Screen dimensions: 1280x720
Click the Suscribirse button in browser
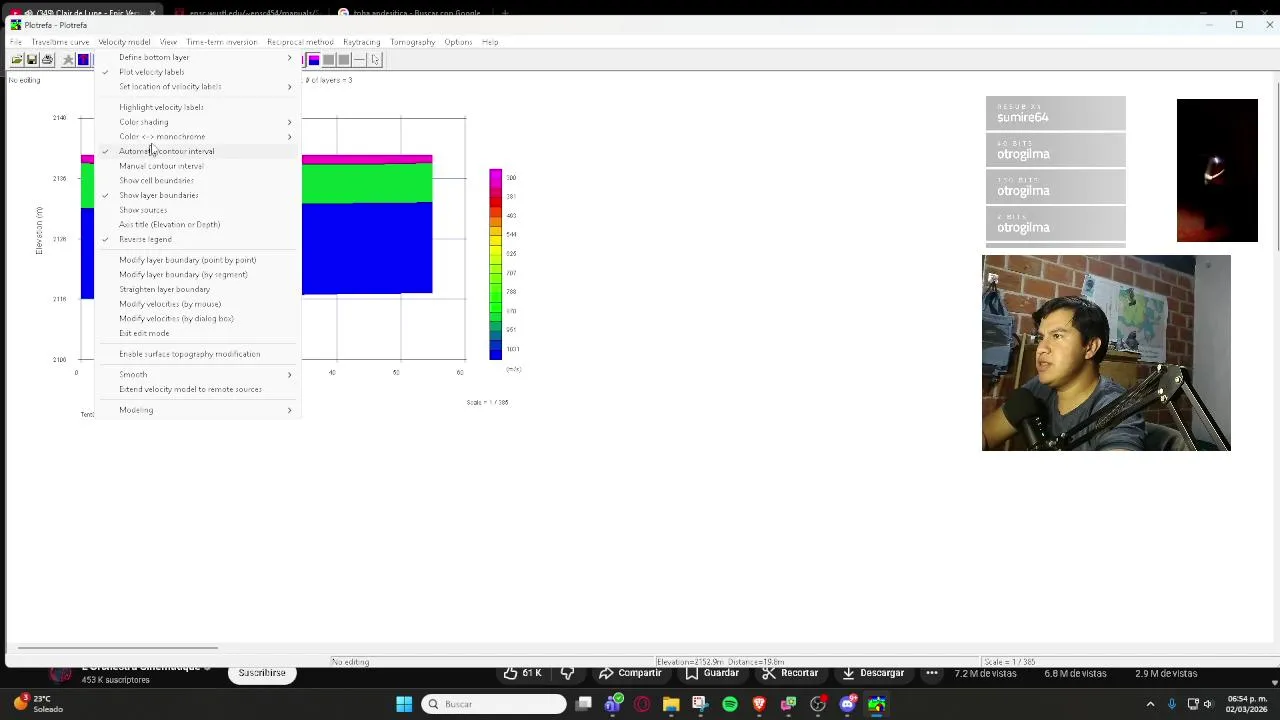coord(262,673)
